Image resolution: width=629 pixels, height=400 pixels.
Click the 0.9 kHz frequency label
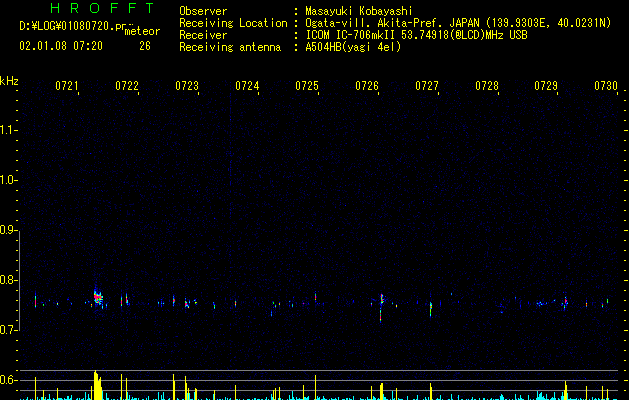pyautogui.click(x=8, y=230)
